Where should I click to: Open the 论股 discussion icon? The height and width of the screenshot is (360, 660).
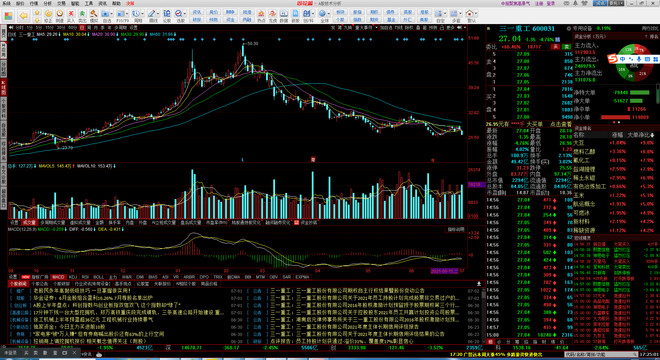[x=167, y=16]
